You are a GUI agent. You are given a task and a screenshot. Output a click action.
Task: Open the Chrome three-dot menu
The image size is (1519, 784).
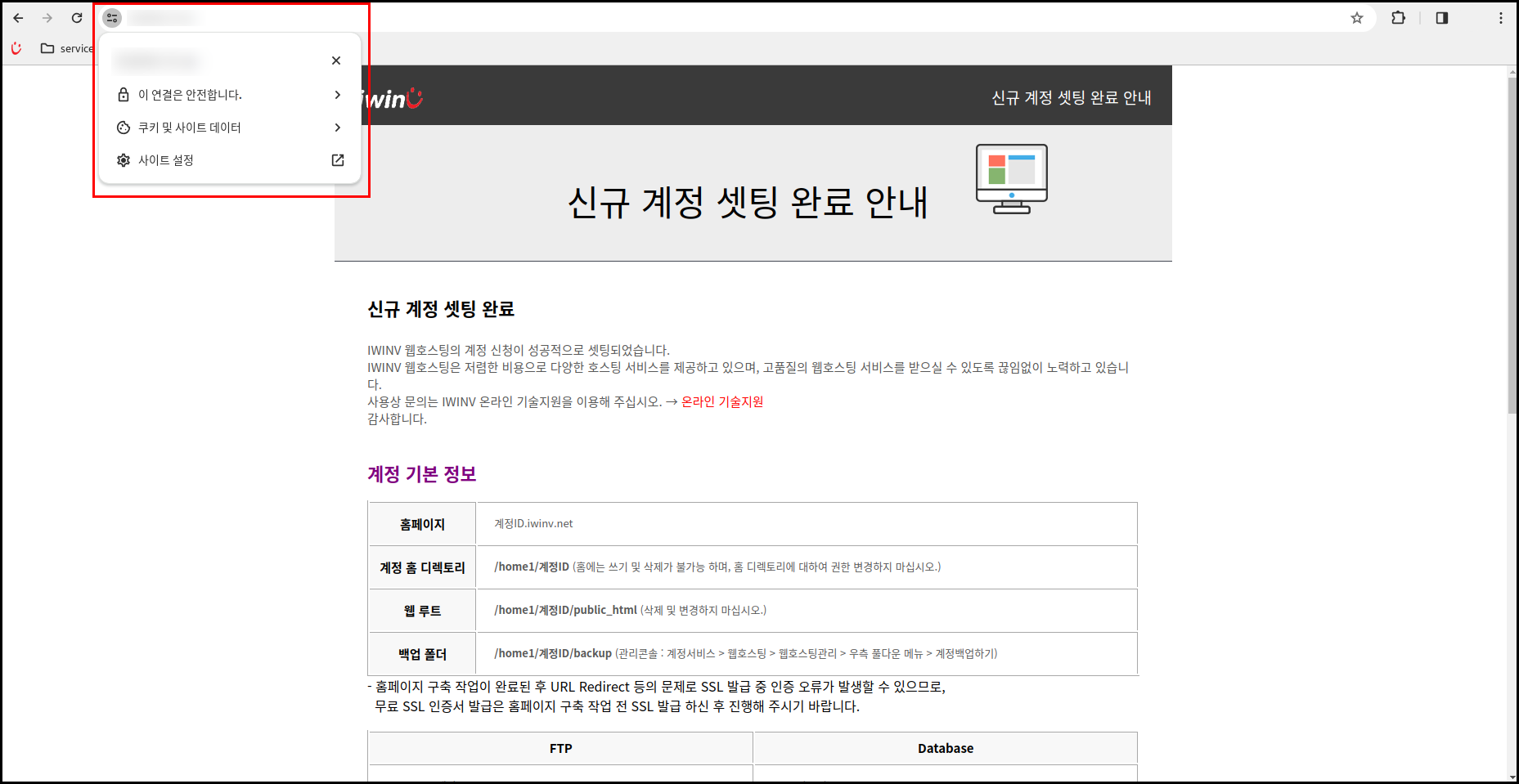(x=1501, y=18)
